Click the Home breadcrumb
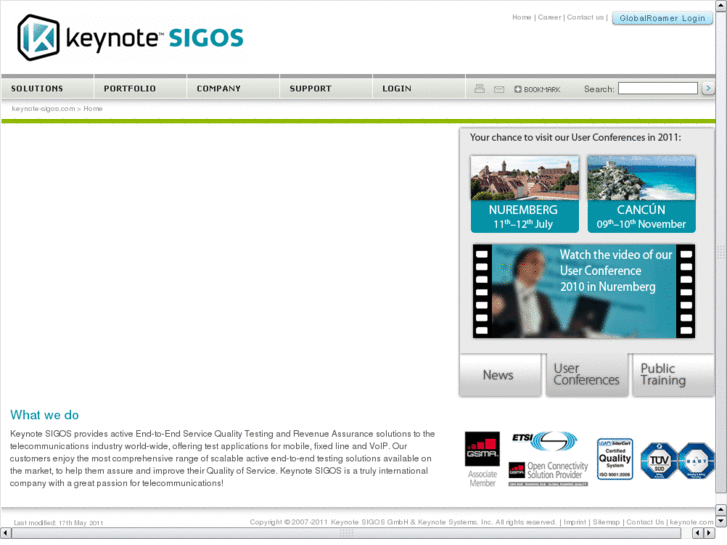The width and height of the screenshot is (727, 545). pyautogui.click(x=93, y=109)
